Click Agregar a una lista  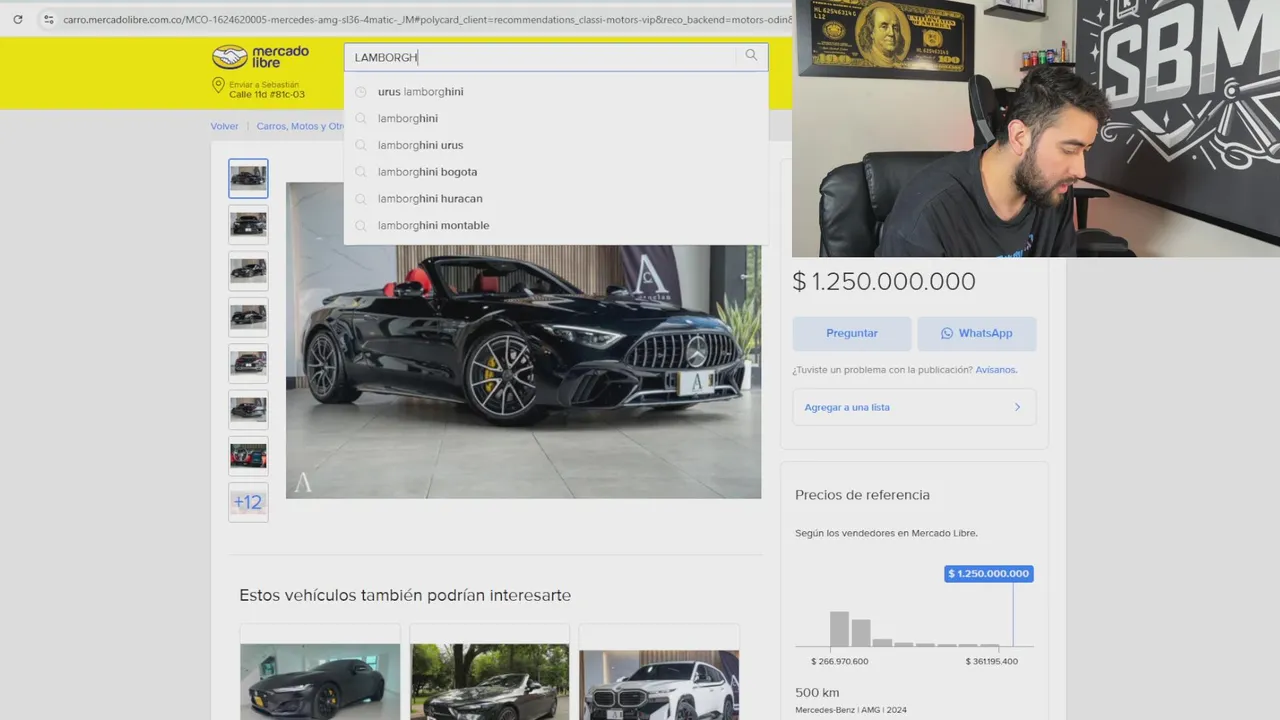[x=914, y=407]
